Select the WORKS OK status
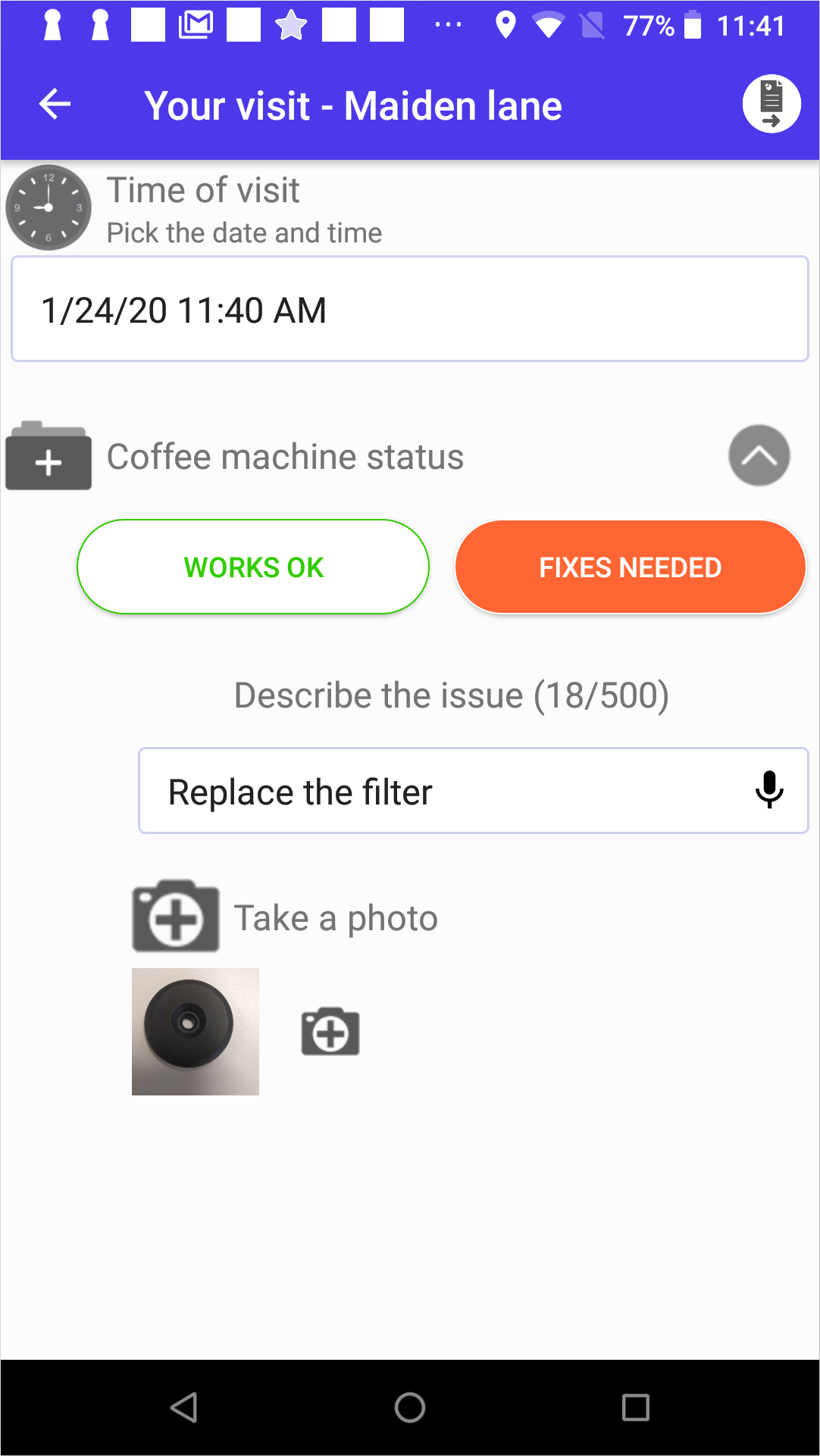This screenshot has width=820, height=1456. coord(253,567)
